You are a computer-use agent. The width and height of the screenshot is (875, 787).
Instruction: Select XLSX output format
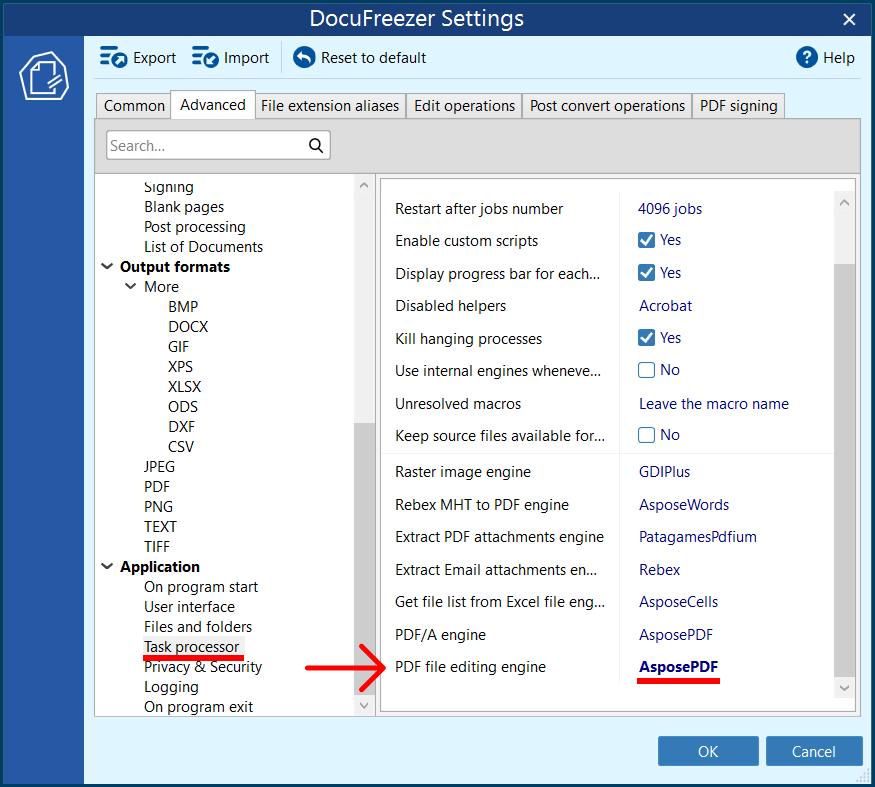184,387
